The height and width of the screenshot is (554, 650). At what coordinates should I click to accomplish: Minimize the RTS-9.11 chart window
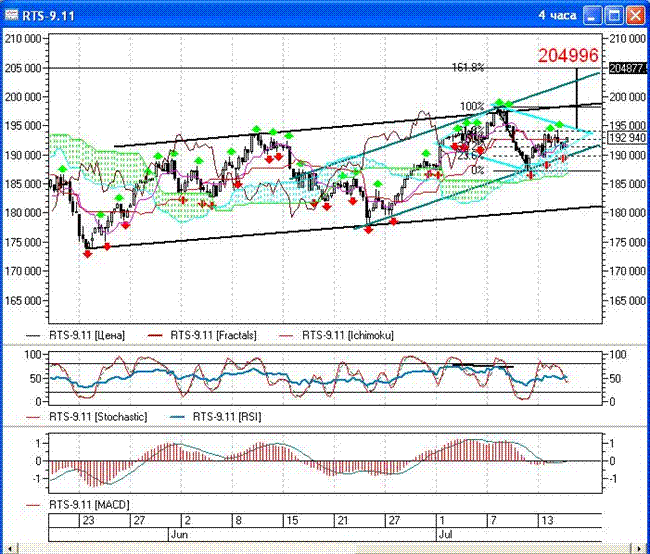(x=592, y=16)
